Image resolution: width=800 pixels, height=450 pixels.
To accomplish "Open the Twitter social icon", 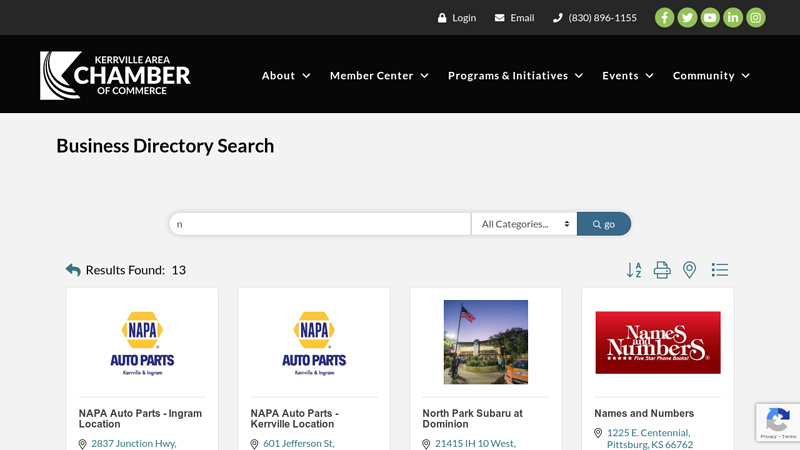I will click(x=687, y=18).
